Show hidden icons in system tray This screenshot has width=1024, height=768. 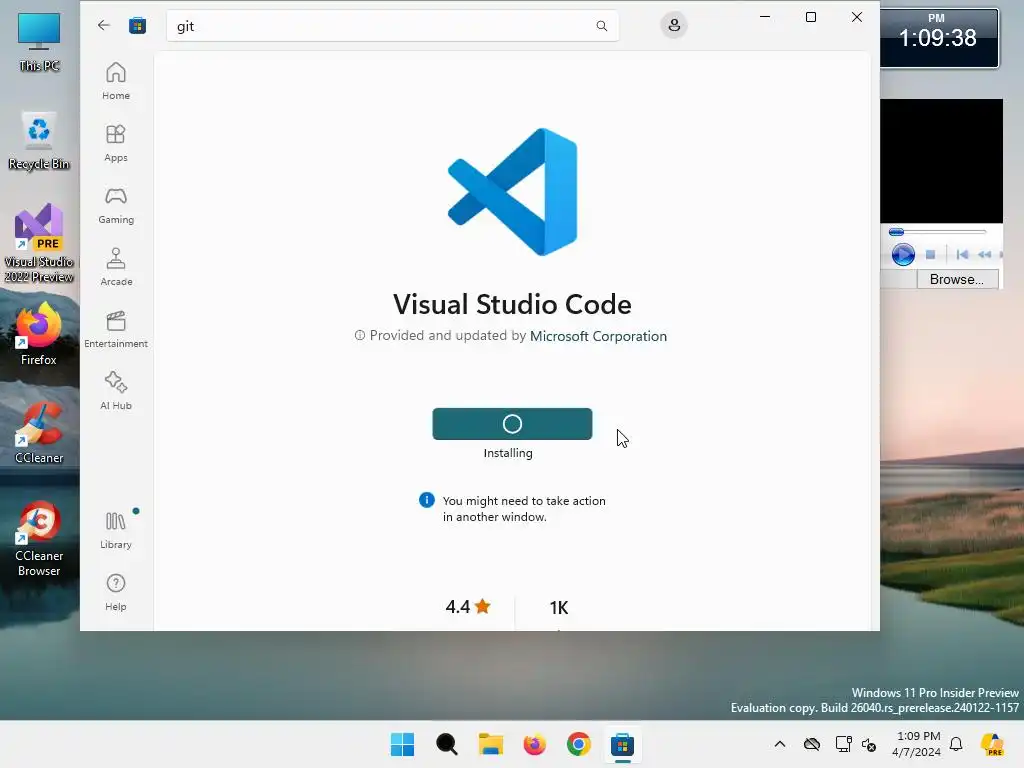pyautogui.click(x=780, y=744)
